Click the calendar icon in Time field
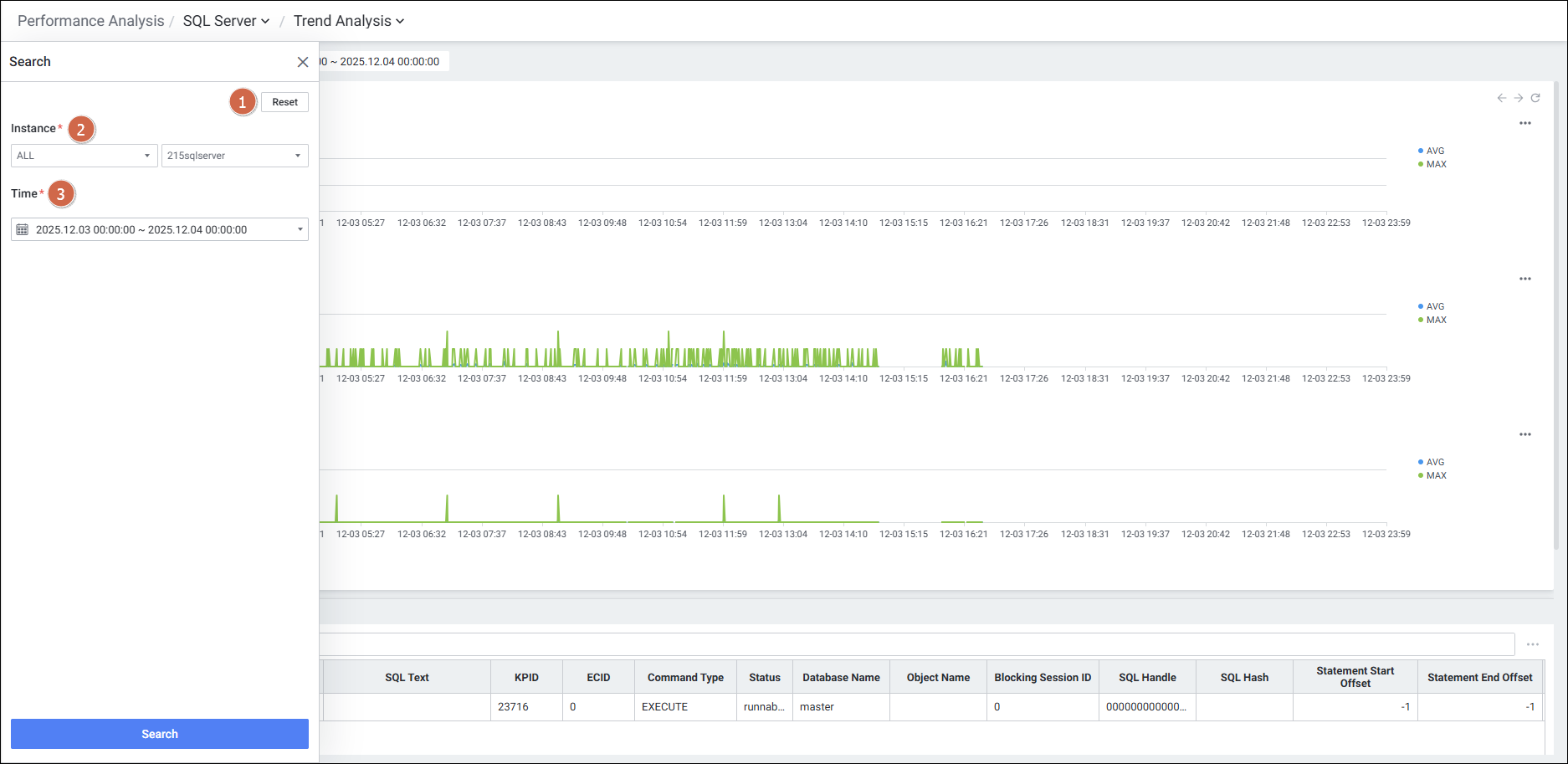 pyautogui.click(x=23, y=229)
